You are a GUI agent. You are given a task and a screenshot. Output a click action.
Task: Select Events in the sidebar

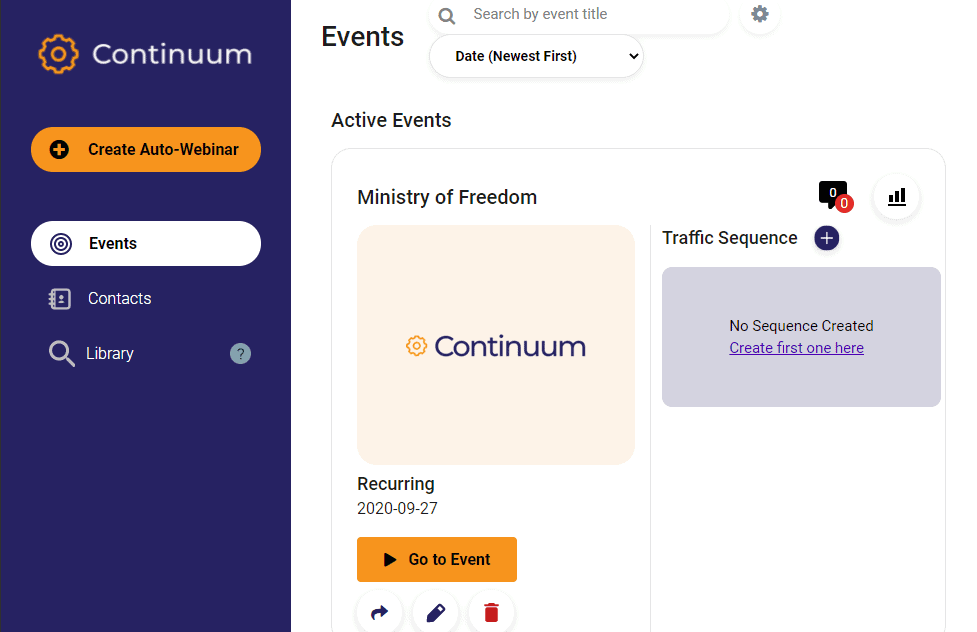tap(146, 243)
